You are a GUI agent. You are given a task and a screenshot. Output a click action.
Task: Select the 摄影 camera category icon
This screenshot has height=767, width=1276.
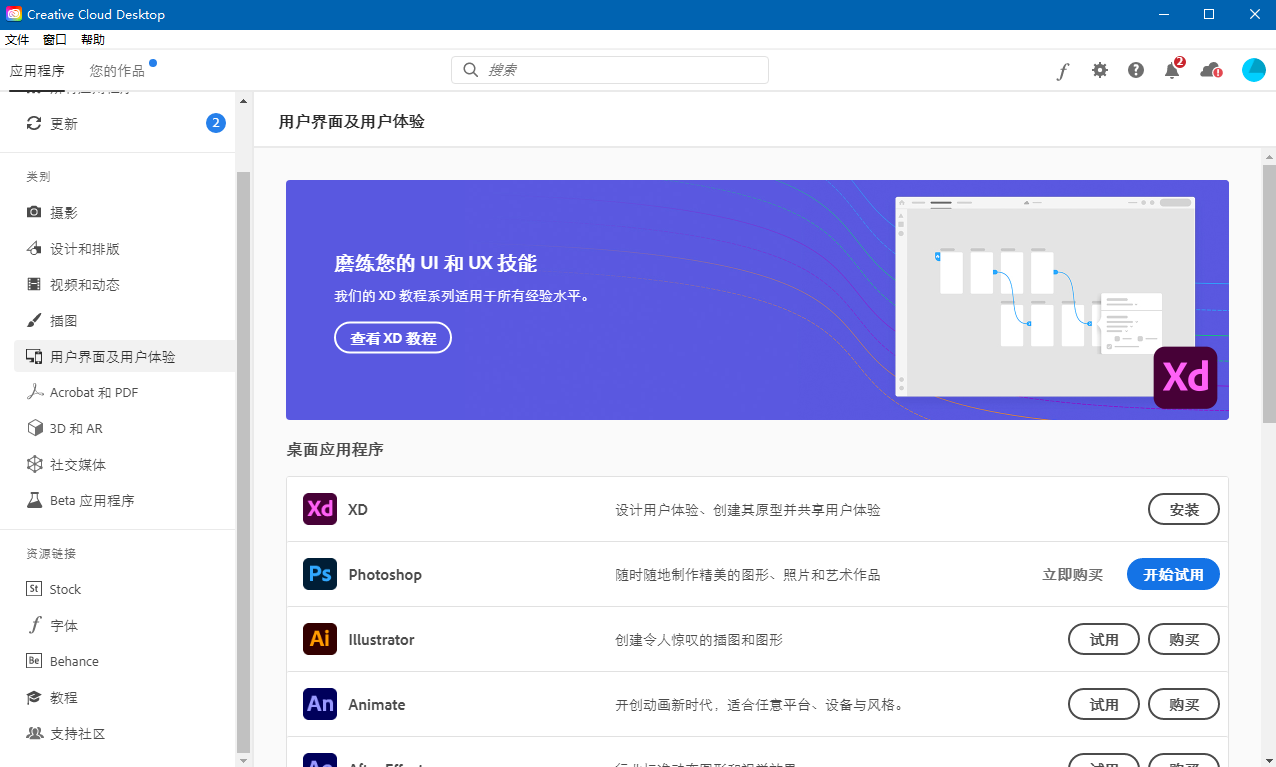point(33,212)
